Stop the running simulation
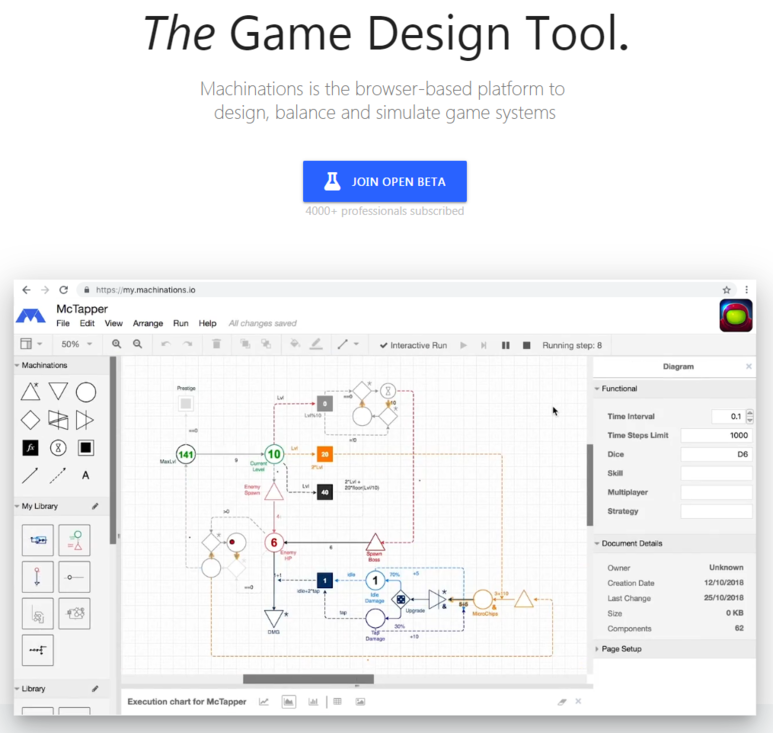 coord(527,345)
